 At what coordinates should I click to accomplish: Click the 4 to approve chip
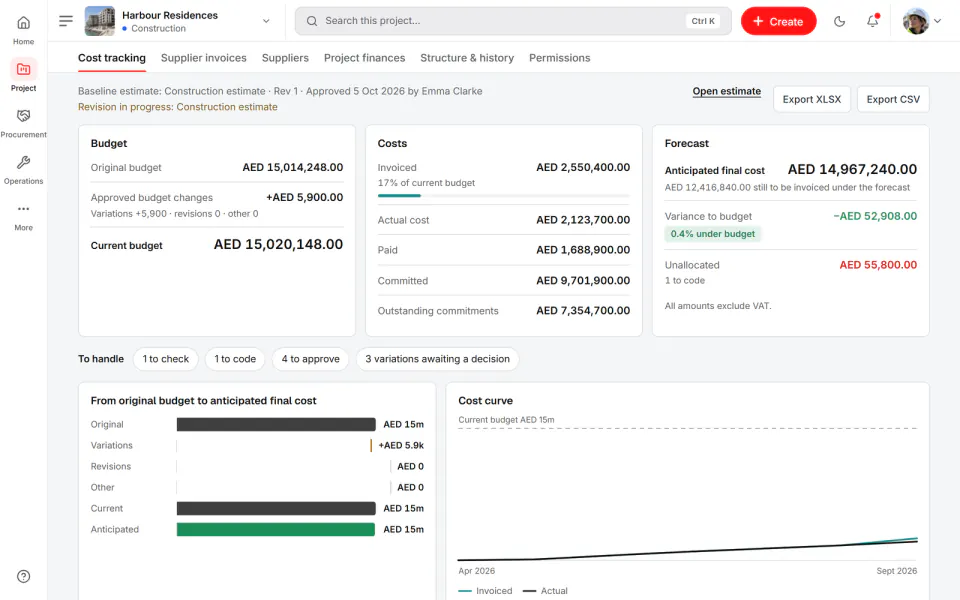click(310, 359)
